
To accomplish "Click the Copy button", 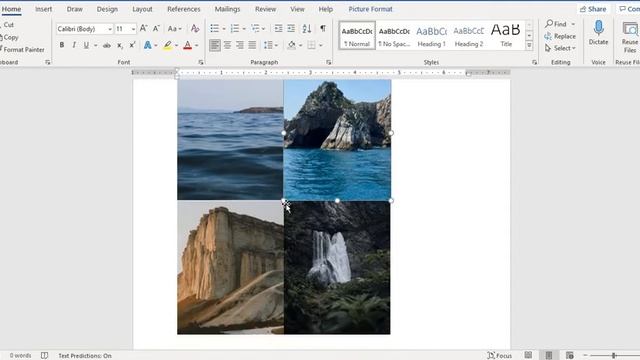I will [x=10, y=37].
